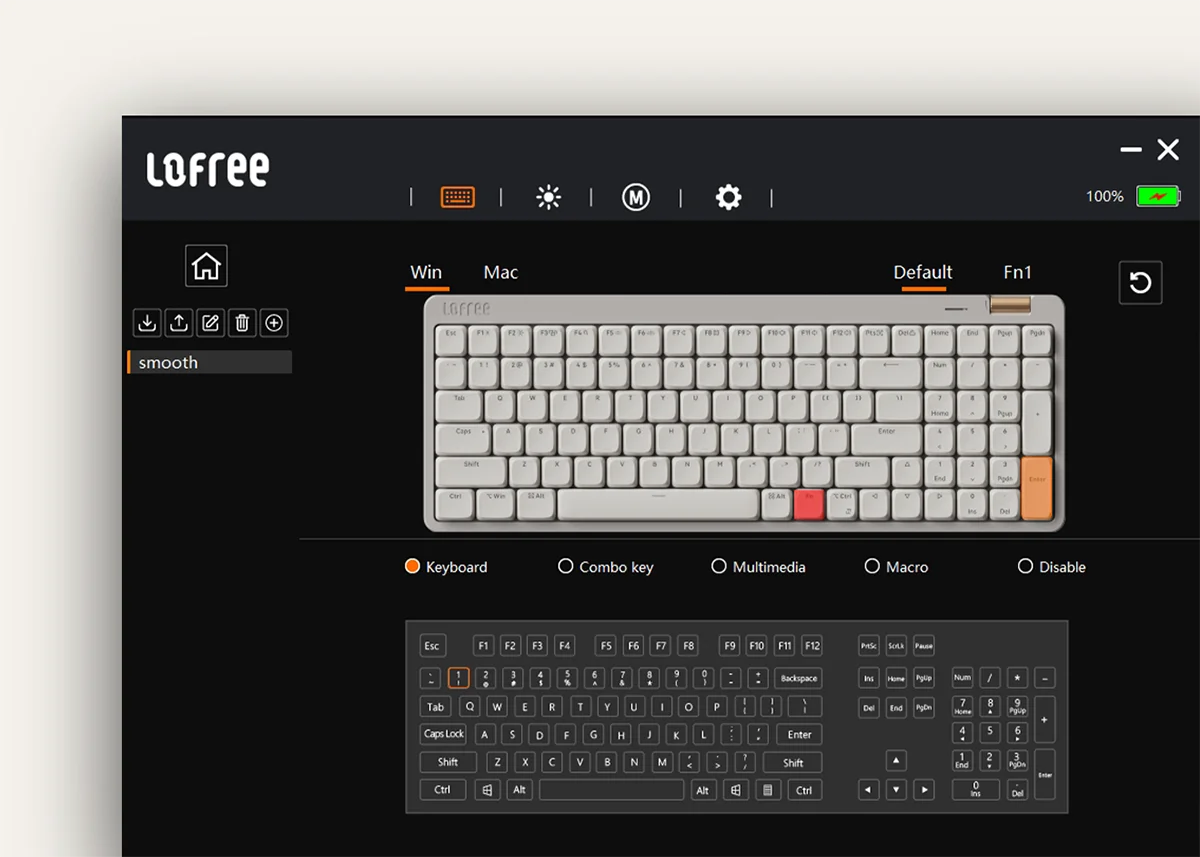Click the import profile download icon

[x=147, y=323]
